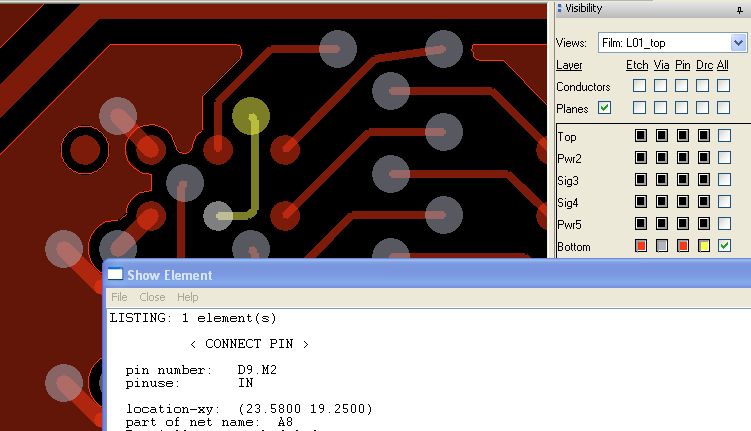
Task: Click the Sig3 layer Drc color box
Action: pos(704,180)
